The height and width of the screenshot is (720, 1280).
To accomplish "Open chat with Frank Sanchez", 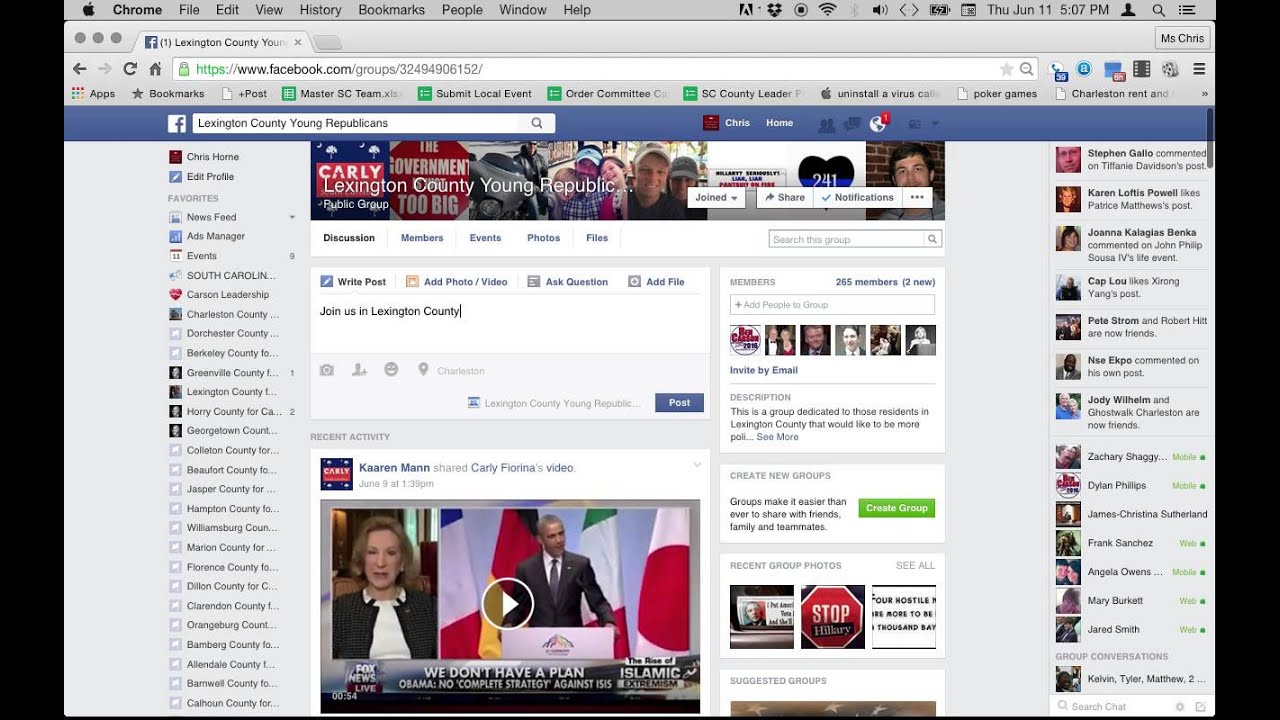I will 1131,543.
